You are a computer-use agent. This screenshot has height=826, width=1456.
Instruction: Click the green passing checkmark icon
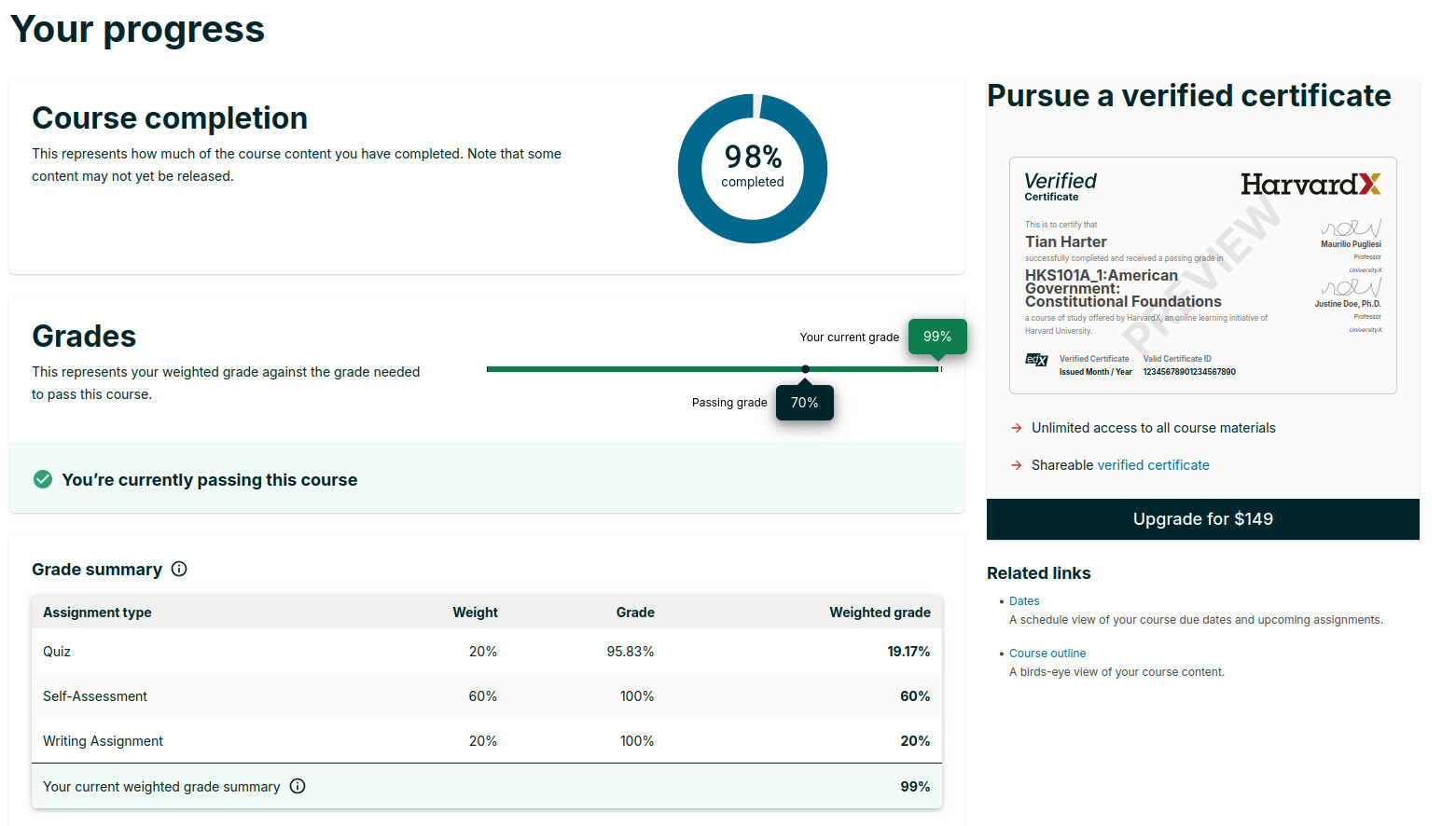point(43,479)
